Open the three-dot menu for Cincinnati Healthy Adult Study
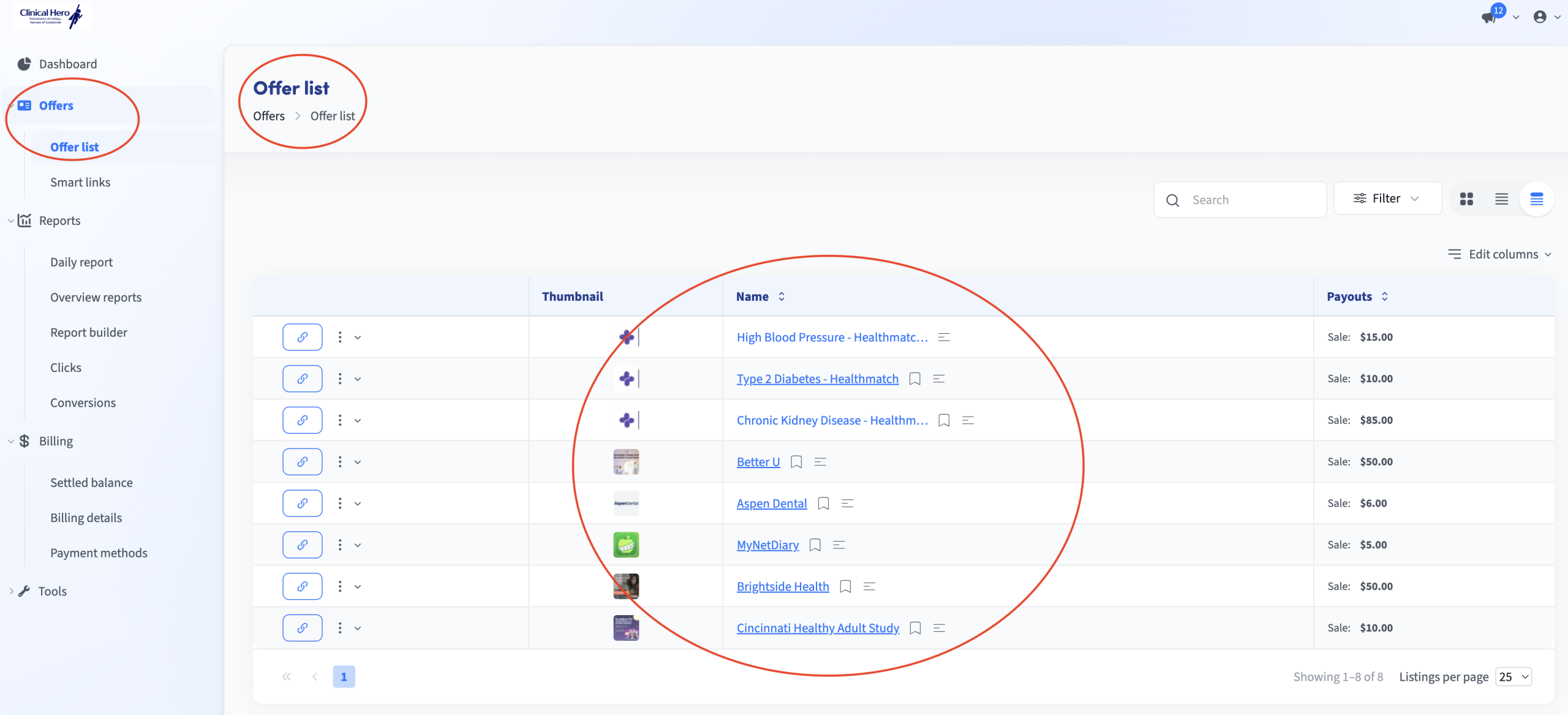Viewport: 1568px width, 715px height. point(340,628)
